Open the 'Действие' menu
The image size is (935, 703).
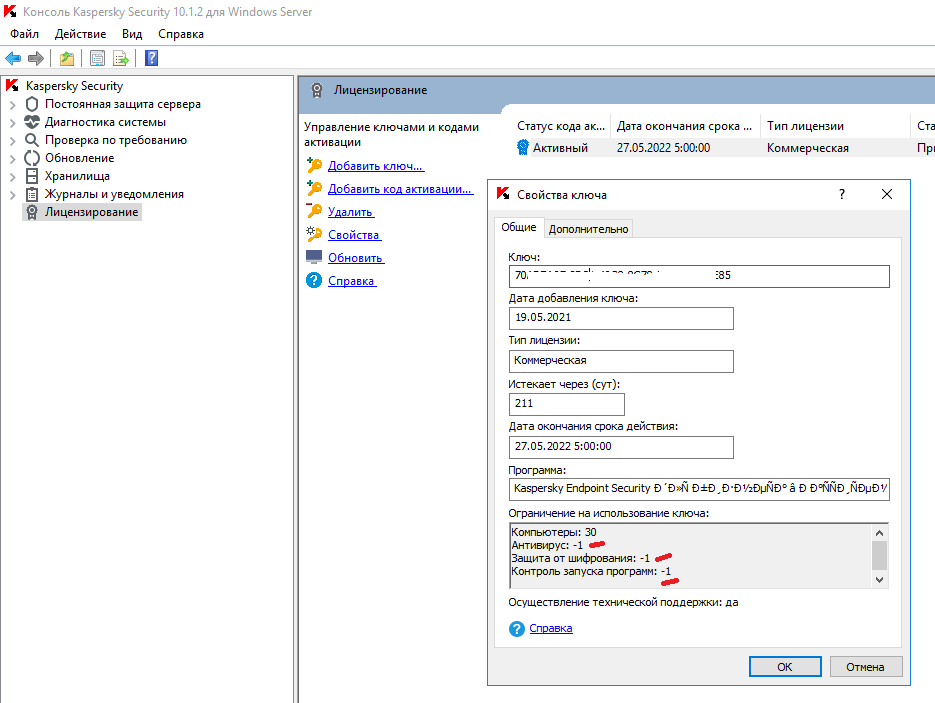[x=81, y=34]
